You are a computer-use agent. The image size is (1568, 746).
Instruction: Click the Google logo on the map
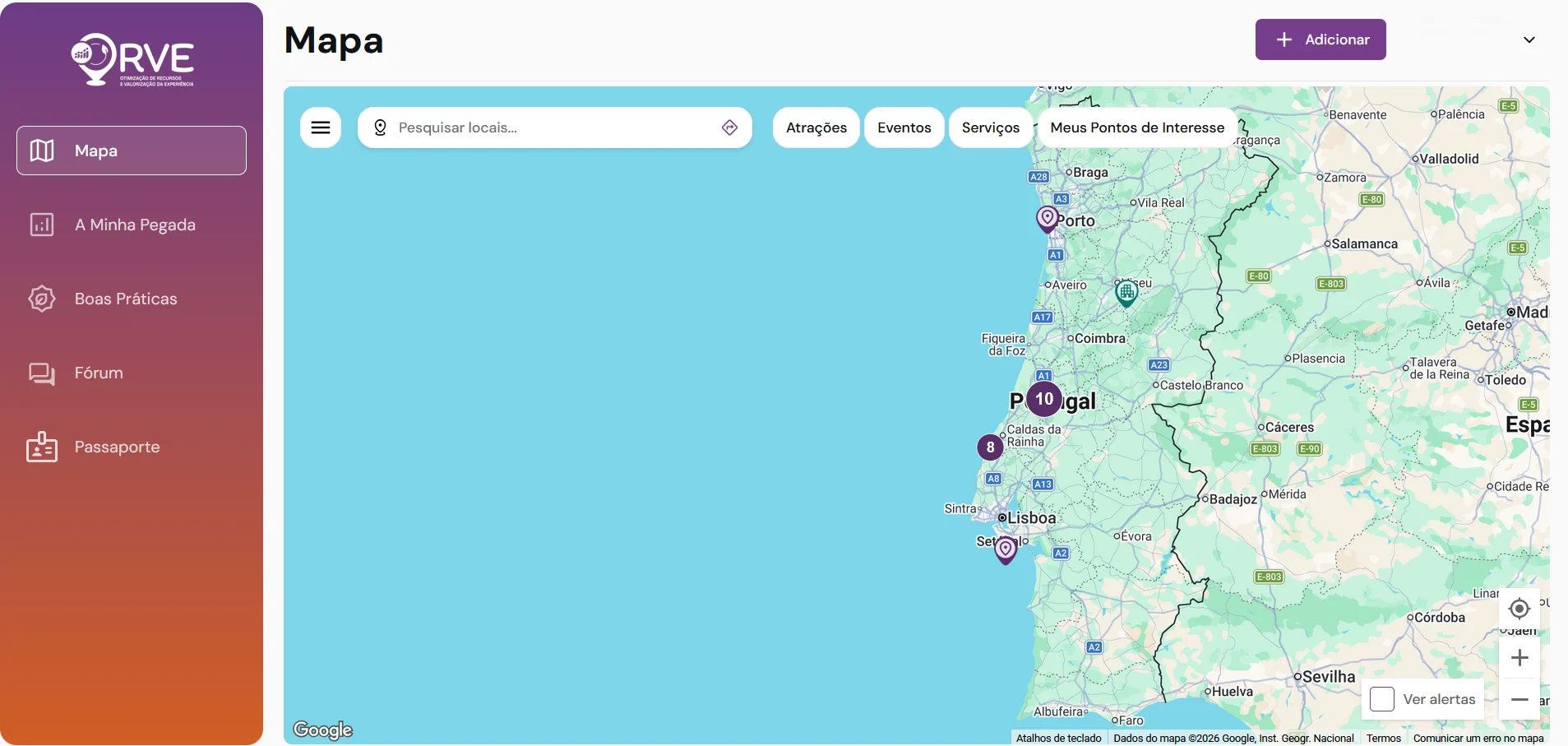[323, 730]
